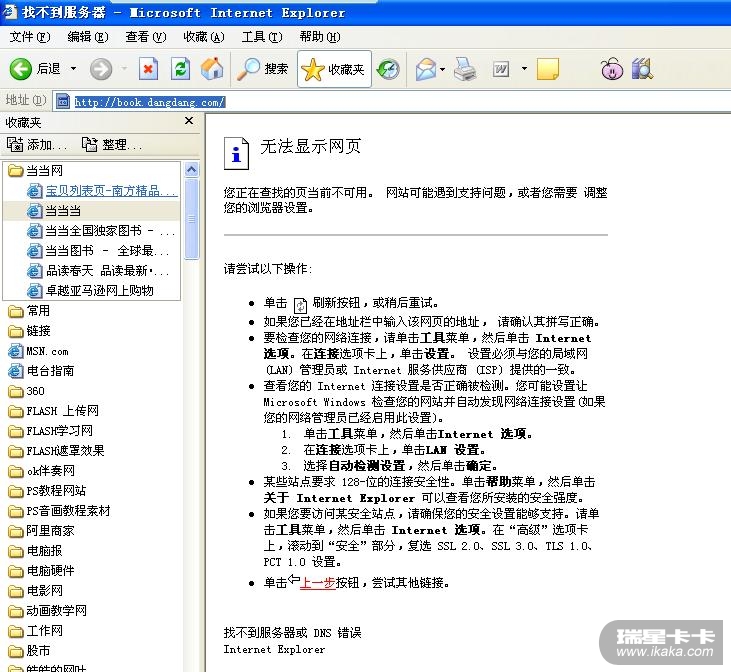The image size is (731, 672).
Task: Expand the FLASH学习网 folder
Action: click(50, 431)
